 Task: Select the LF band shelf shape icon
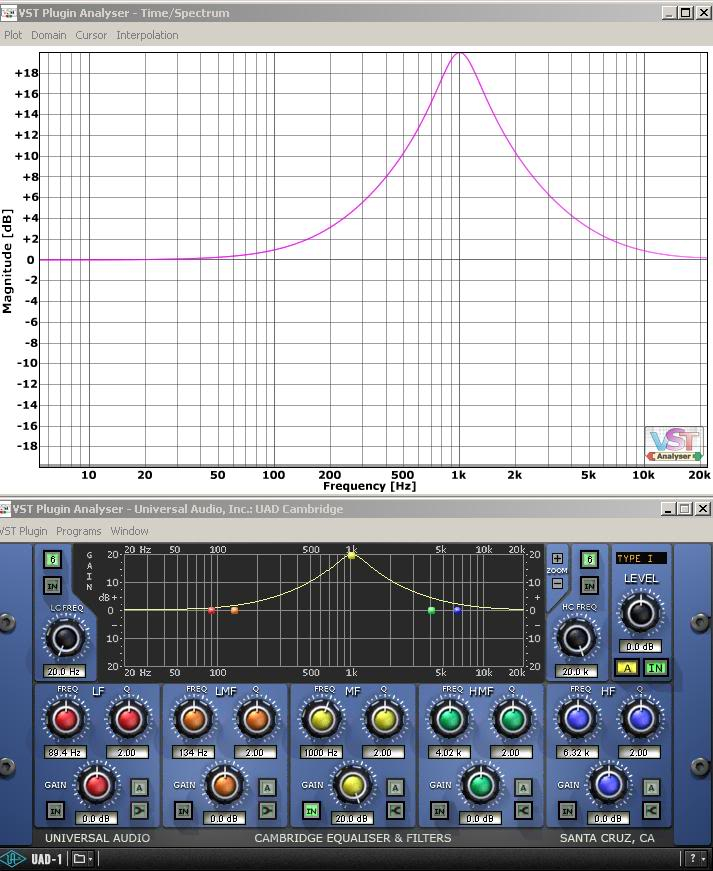(x=139, y=810)
